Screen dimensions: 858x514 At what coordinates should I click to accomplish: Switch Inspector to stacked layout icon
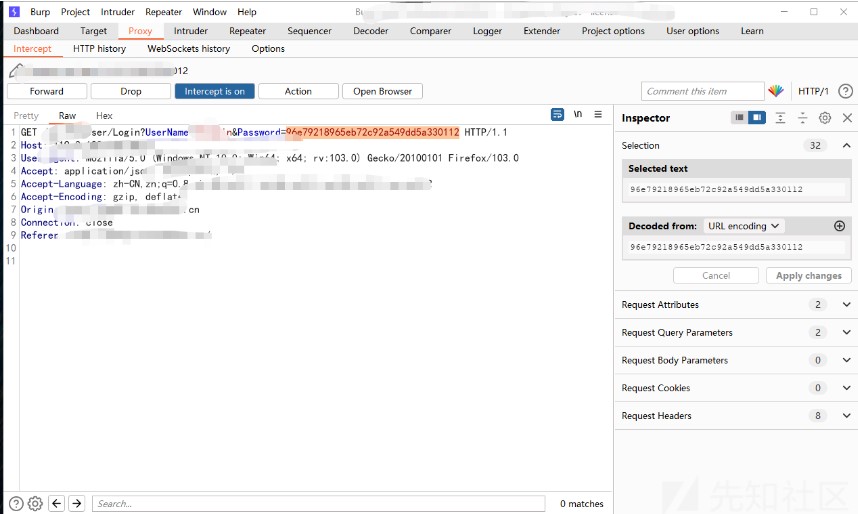[x=739, y=117]
